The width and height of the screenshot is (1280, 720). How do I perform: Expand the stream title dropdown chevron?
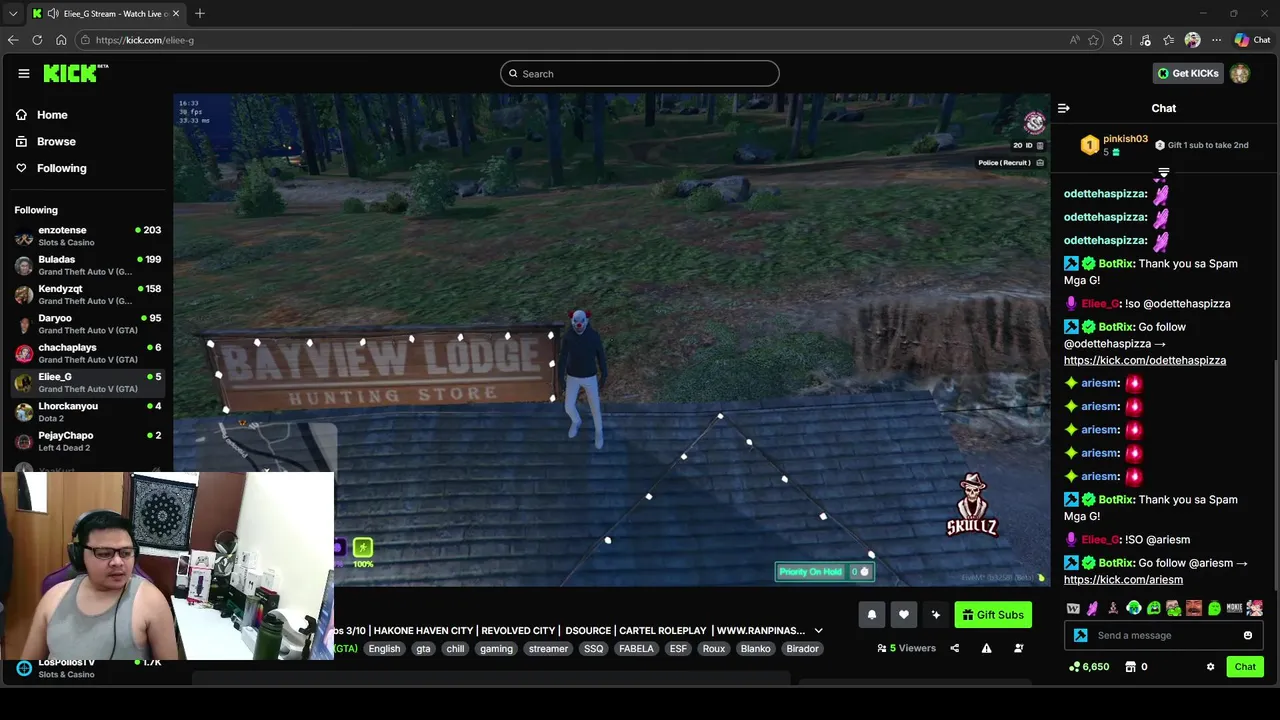click(818, 631)
